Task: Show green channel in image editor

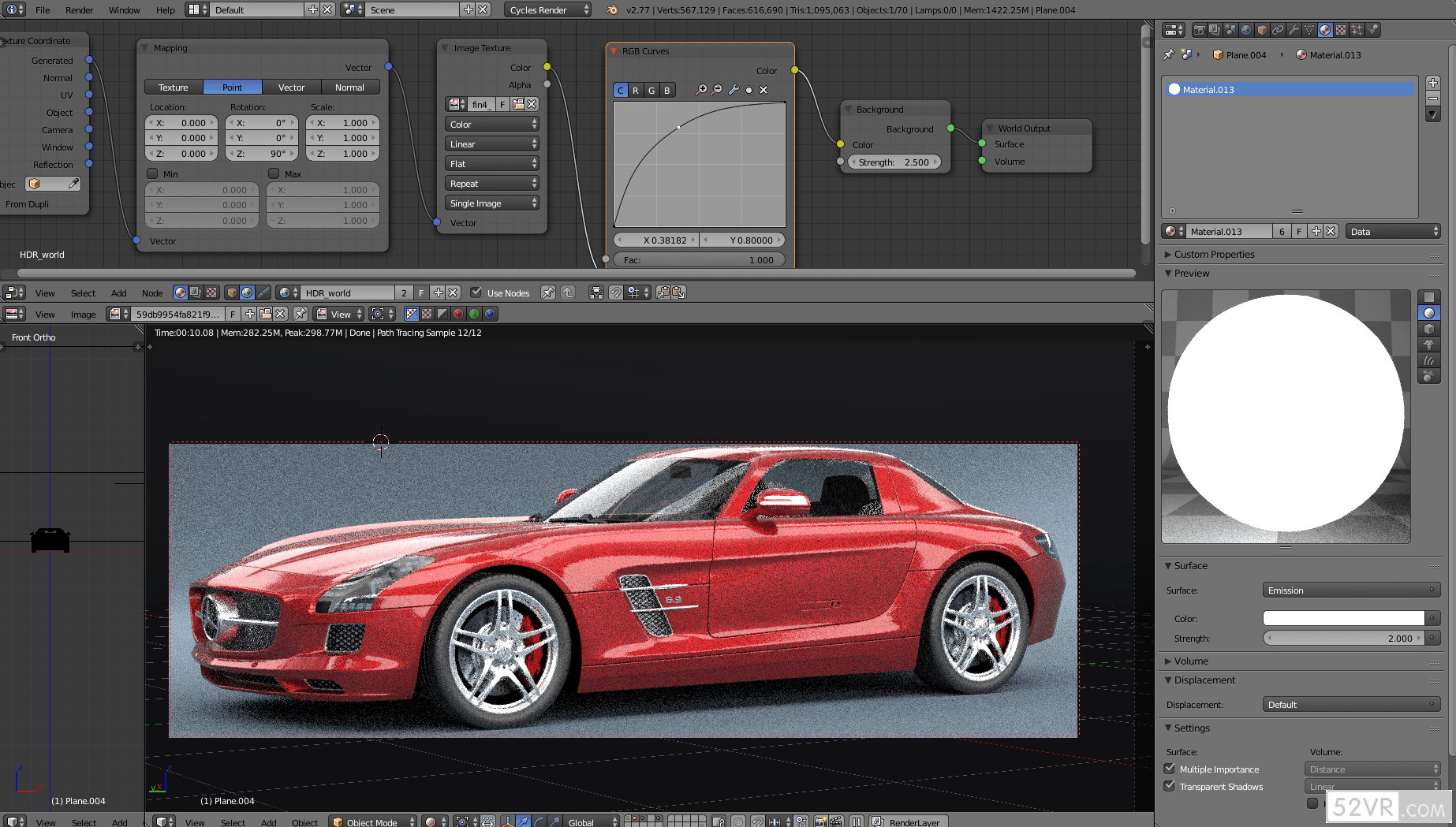Action: point(474,314)
